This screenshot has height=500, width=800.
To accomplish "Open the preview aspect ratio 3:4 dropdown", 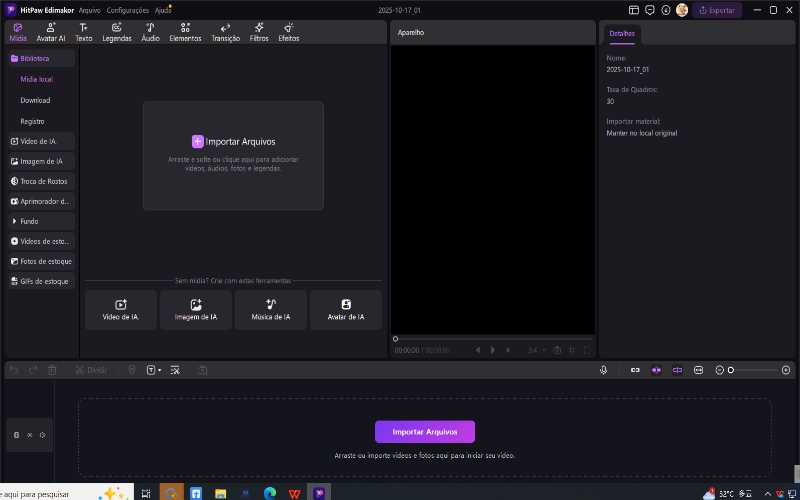I will (x=535, y=350).
